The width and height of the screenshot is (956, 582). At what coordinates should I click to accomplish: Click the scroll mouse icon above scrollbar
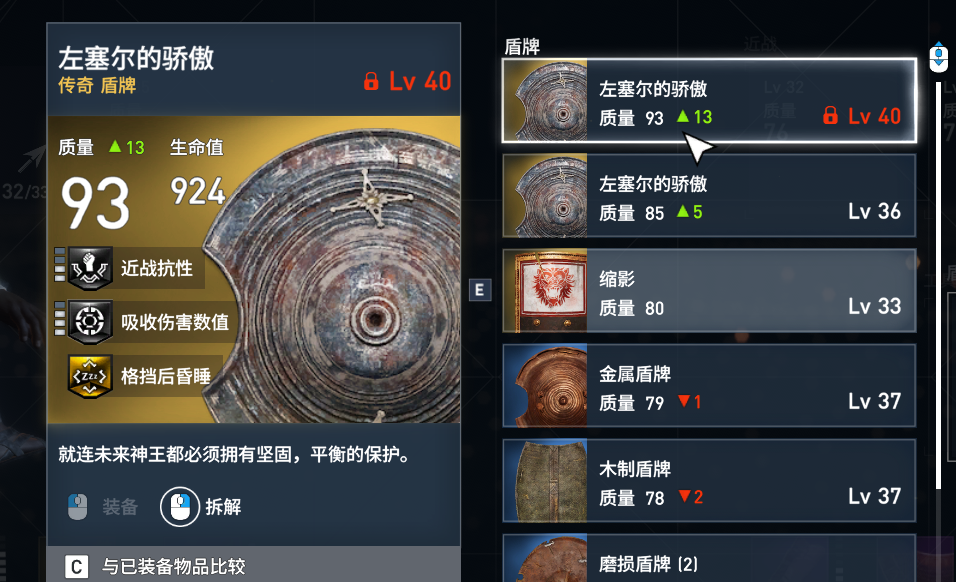pos(938,57)
